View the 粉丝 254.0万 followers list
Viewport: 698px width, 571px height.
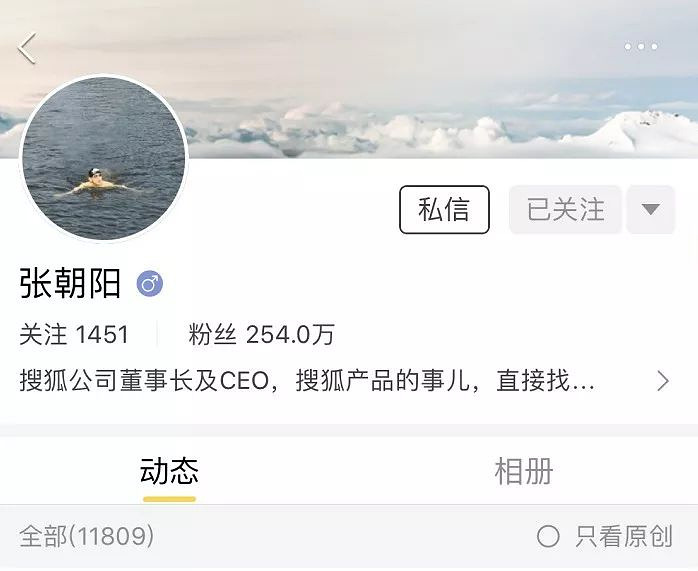[x=261, y=334]
